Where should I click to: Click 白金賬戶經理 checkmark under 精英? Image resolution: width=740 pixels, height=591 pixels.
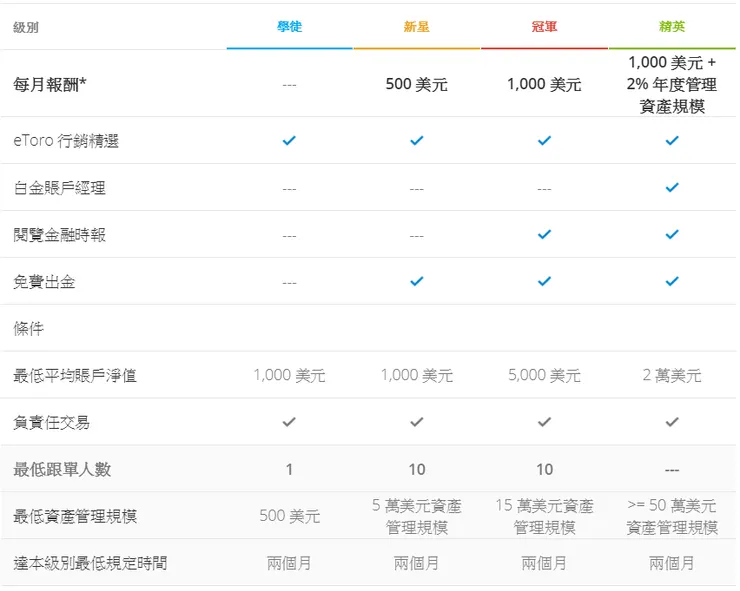(x=672, y=187)
